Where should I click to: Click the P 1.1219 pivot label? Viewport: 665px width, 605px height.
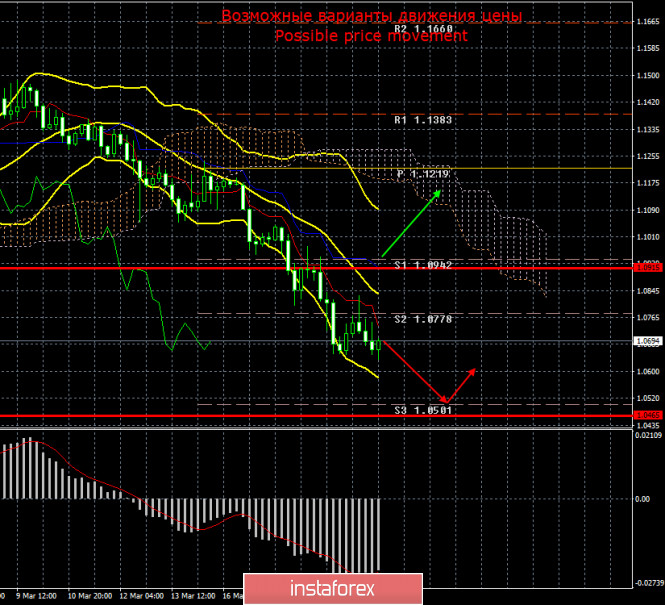[423, 173]
